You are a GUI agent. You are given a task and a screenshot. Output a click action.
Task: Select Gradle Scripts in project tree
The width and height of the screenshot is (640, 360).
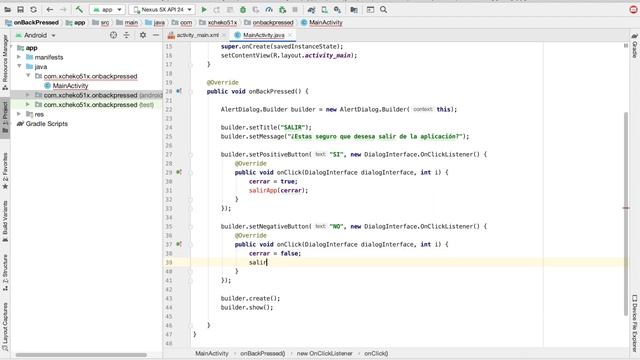47,124
